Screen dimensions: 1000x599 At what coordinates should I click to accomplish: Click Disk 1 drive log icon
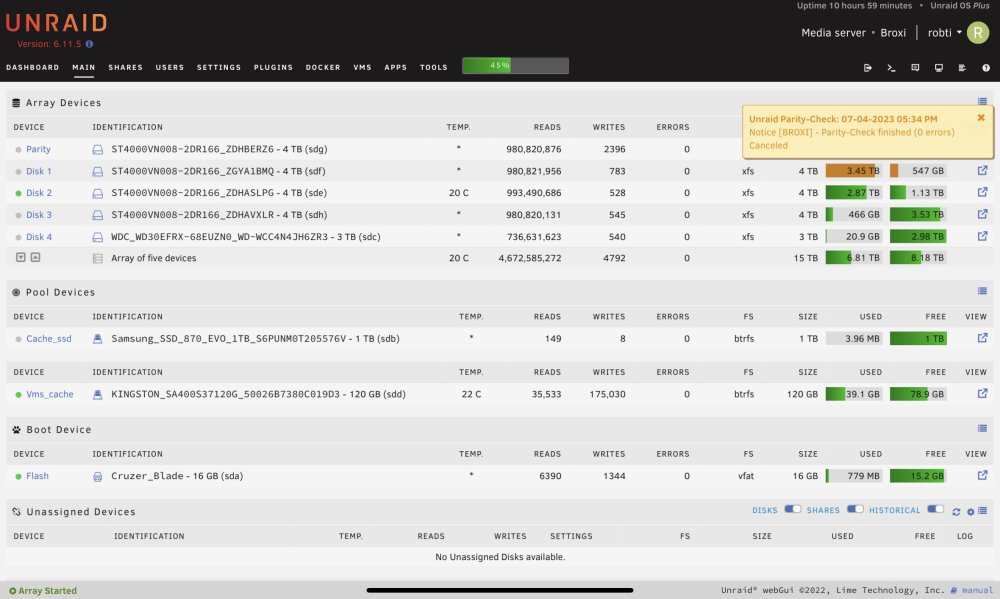tap(98, 171)
